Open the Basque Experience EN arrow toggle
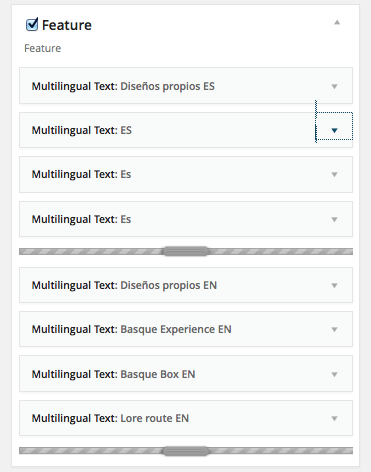This screenshot has height=472, width=371. point(334,329)
